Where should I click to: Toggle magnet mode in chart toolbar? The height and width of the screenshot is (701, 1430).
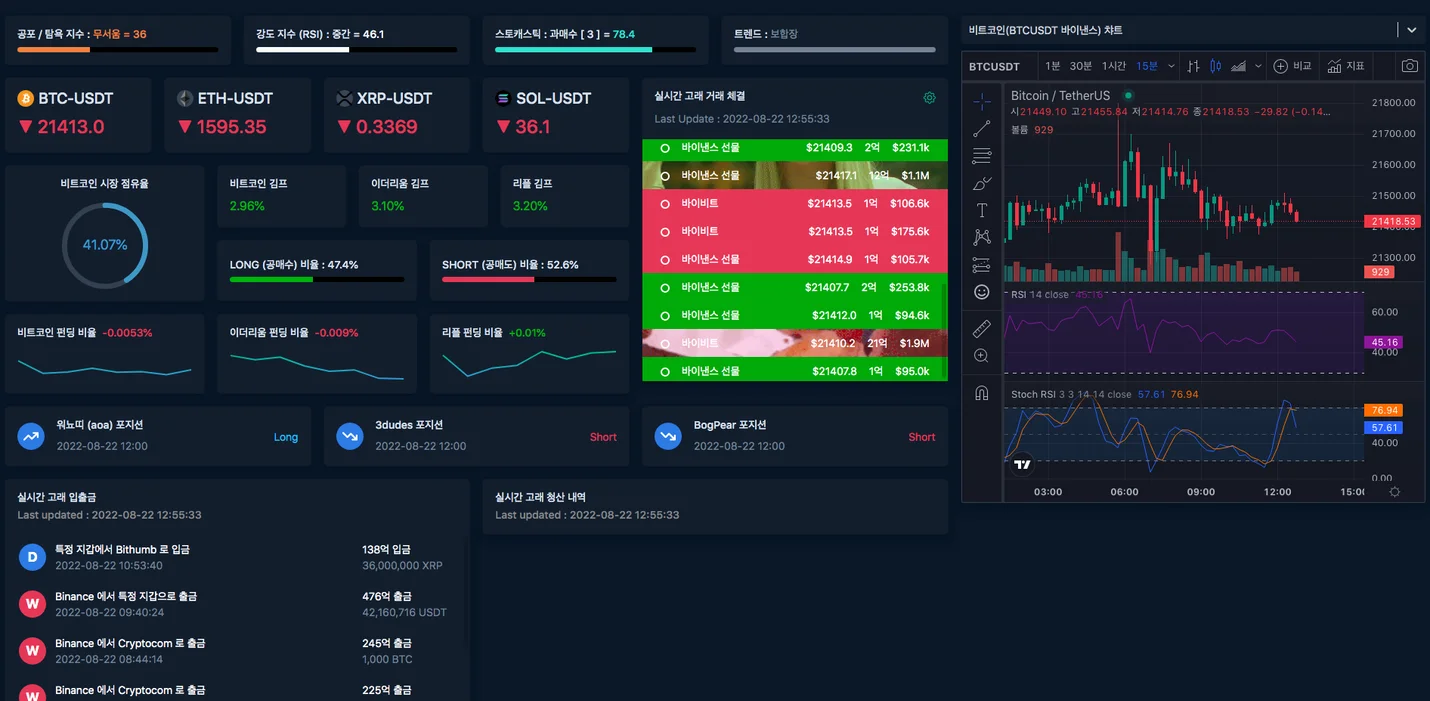981,393
